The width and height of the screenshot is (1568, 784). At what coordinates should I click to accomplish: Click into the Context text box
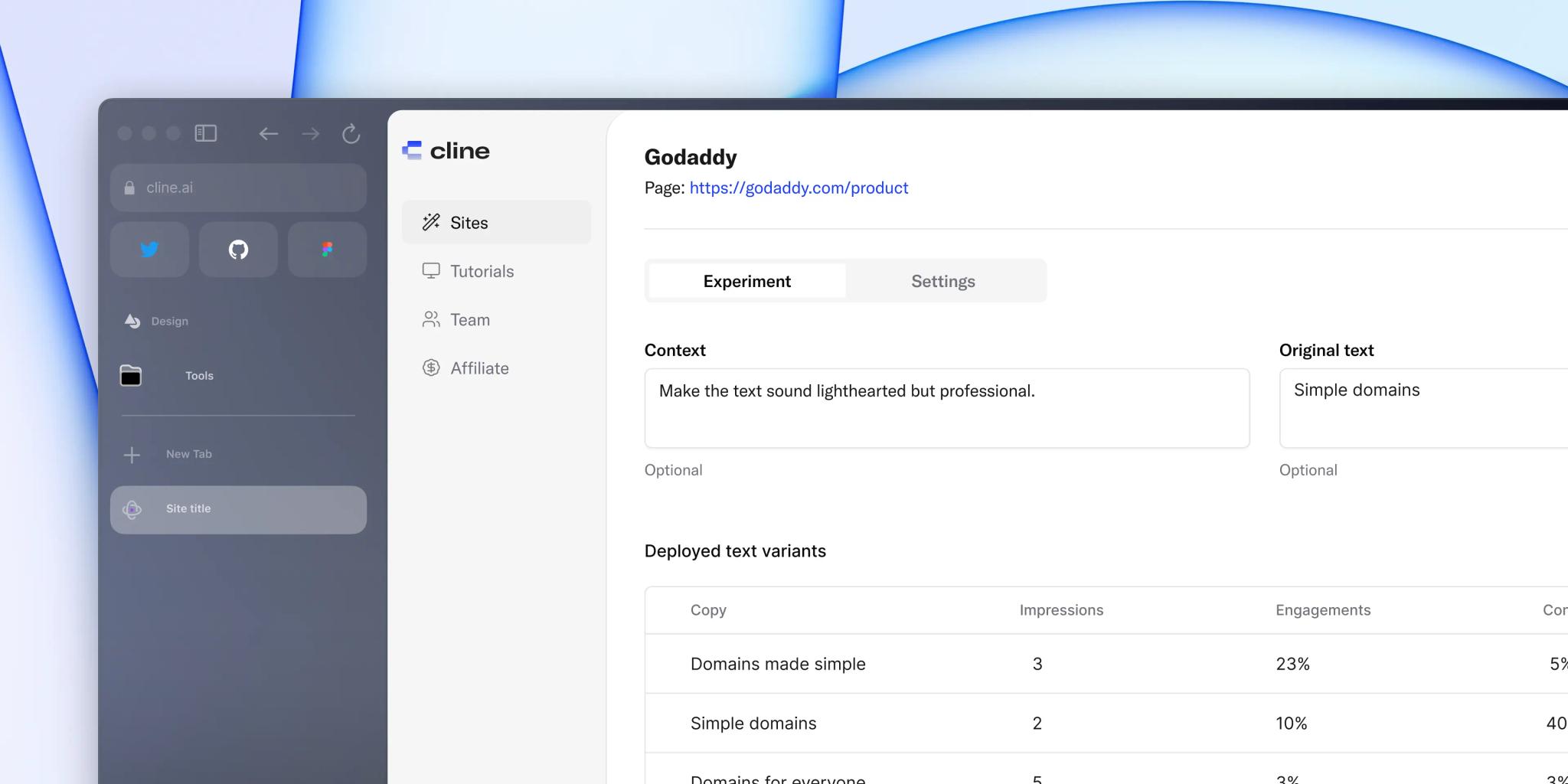coord(947,408)
